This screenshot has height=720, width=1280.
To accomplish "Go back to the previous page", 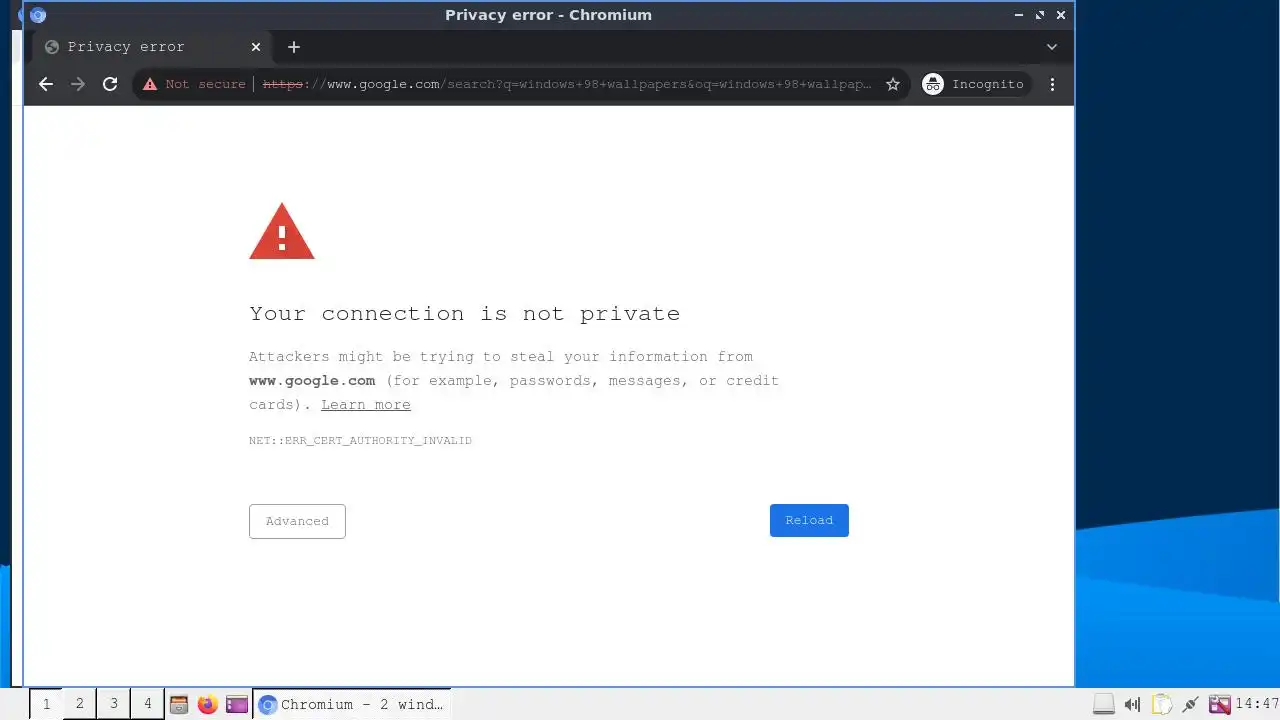I will click(x=46, y=84).
